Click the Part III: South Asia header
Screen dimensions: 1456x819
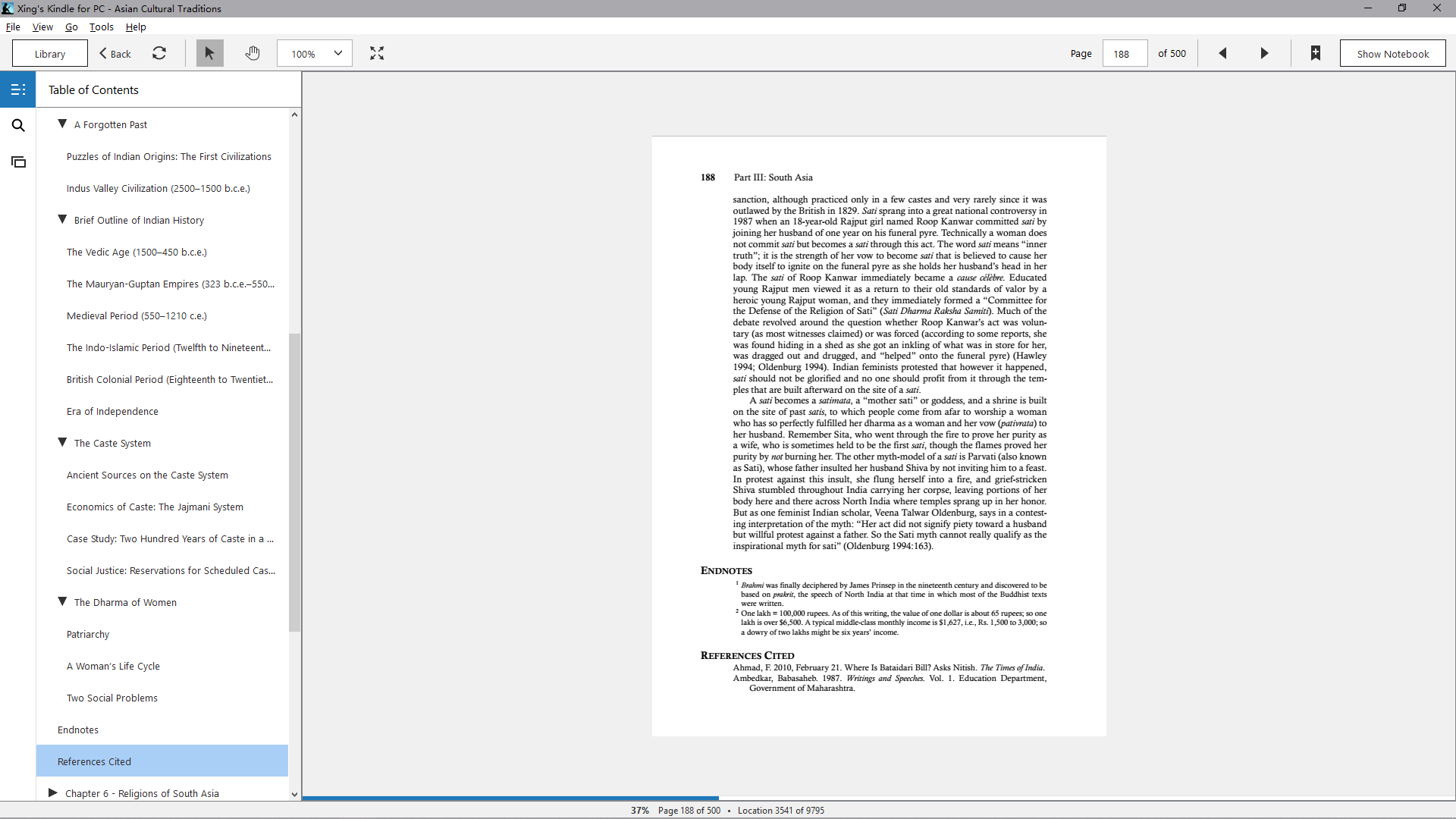tap(773, 177)
